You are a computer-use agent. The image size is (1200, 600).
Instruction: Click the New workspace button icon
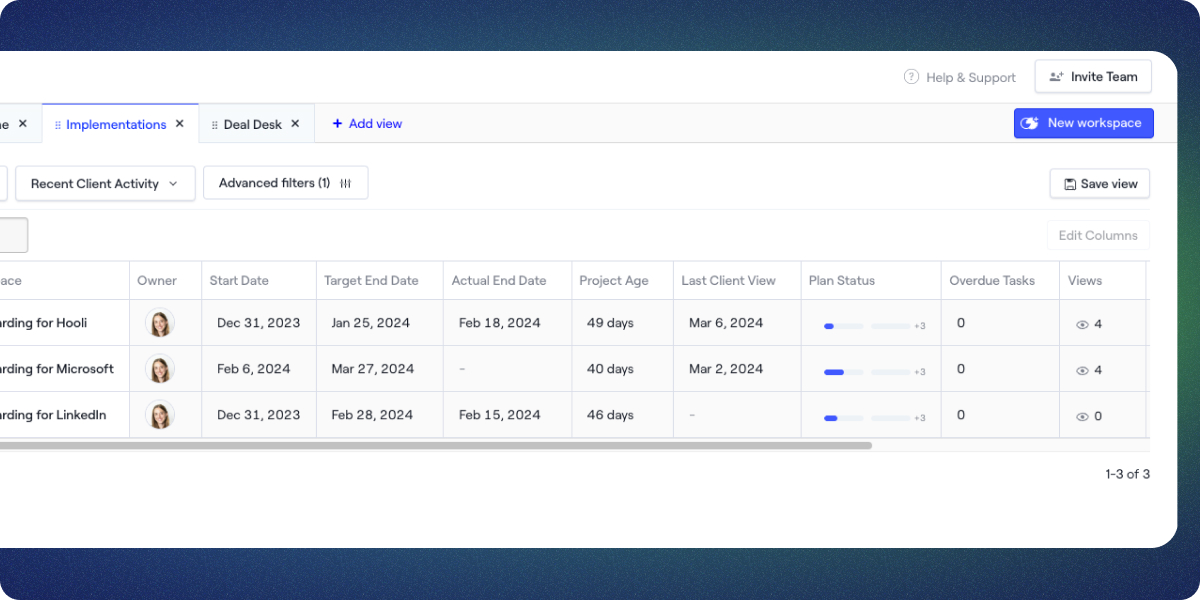click(x=1030, y=123)
